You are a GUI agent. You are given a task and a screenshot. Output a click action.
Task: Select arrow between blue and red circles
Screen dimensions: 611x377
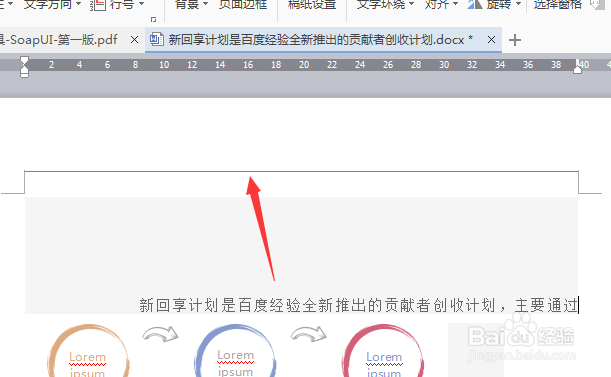308,334
